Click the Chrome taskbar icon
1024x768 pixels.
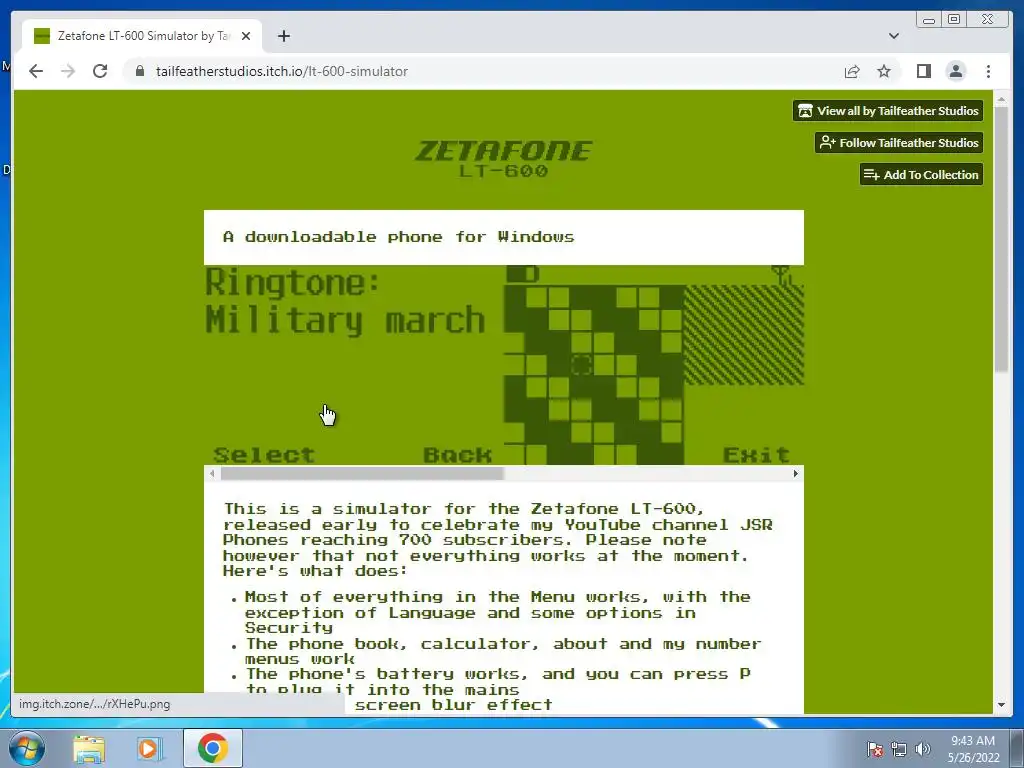[212, 748]
